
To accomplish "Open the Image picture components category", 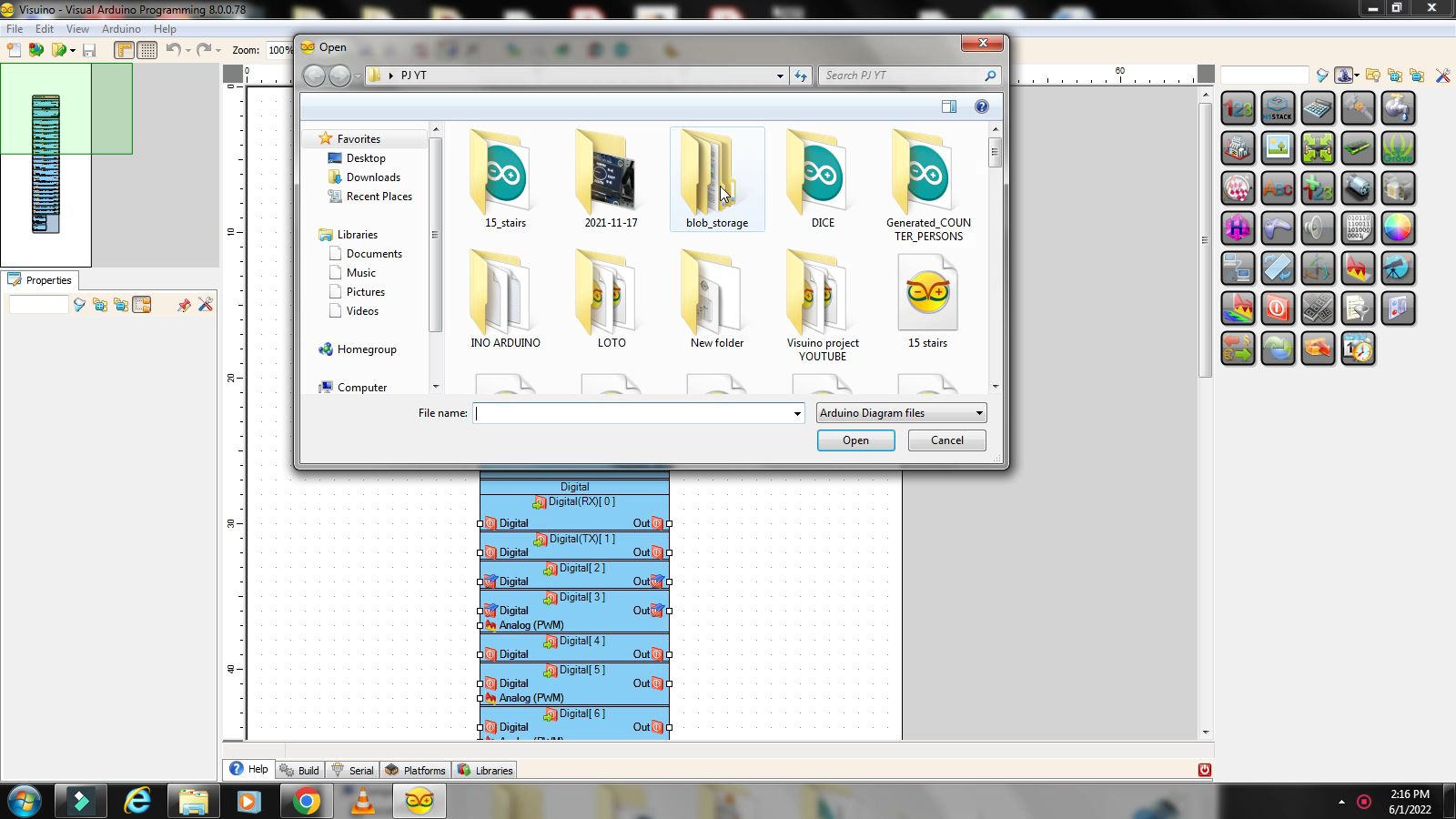I will click(1278, 148).
